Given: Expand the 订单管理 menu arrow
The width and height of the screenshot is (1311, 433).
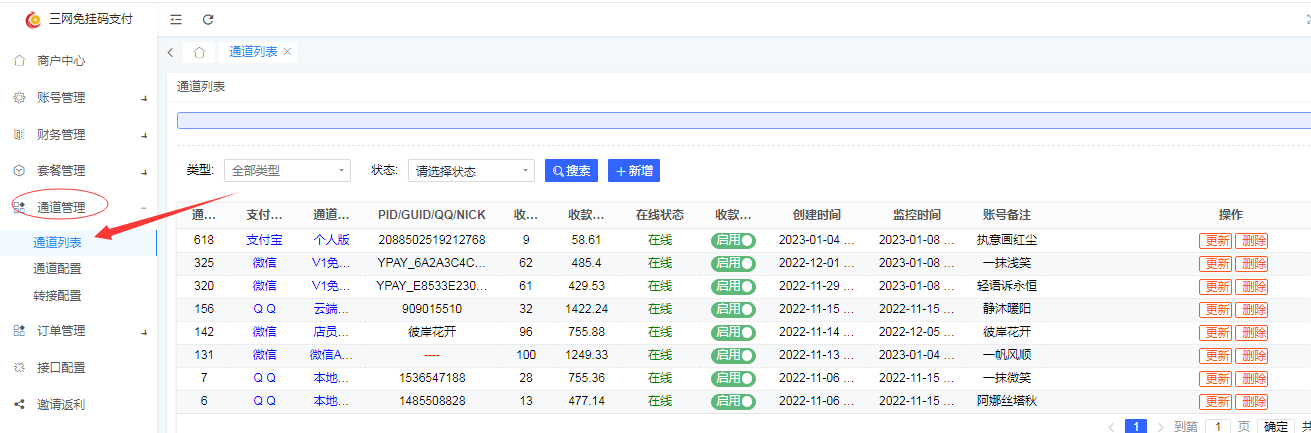Looking at the screenshot, I should 144,332.
